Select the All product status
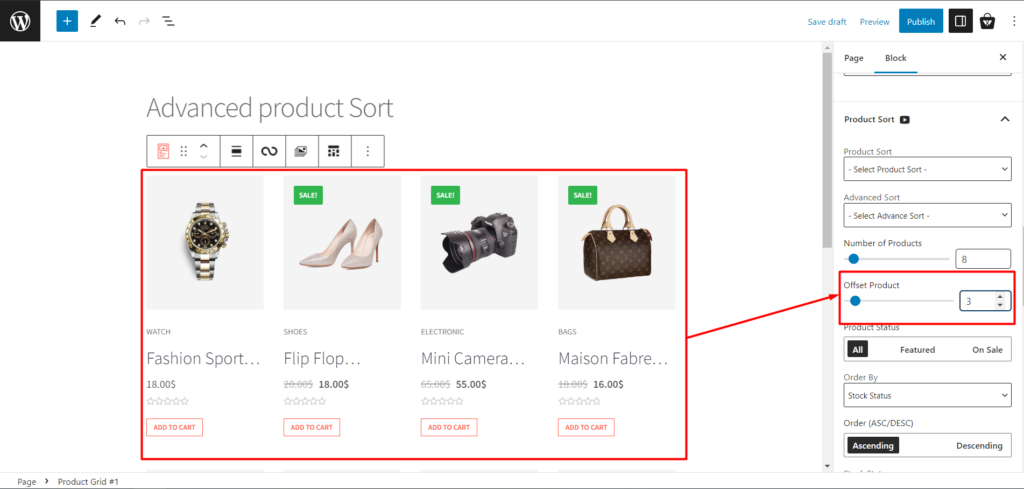This screenshot has width=1024, height=489. click(857, 350)
